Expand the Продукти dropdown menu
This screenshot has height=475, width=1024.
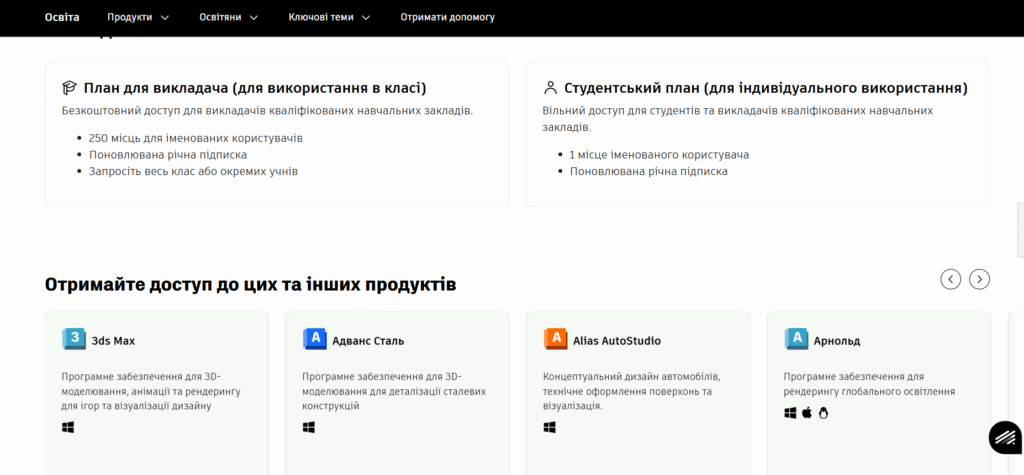(x=138, y=17)
